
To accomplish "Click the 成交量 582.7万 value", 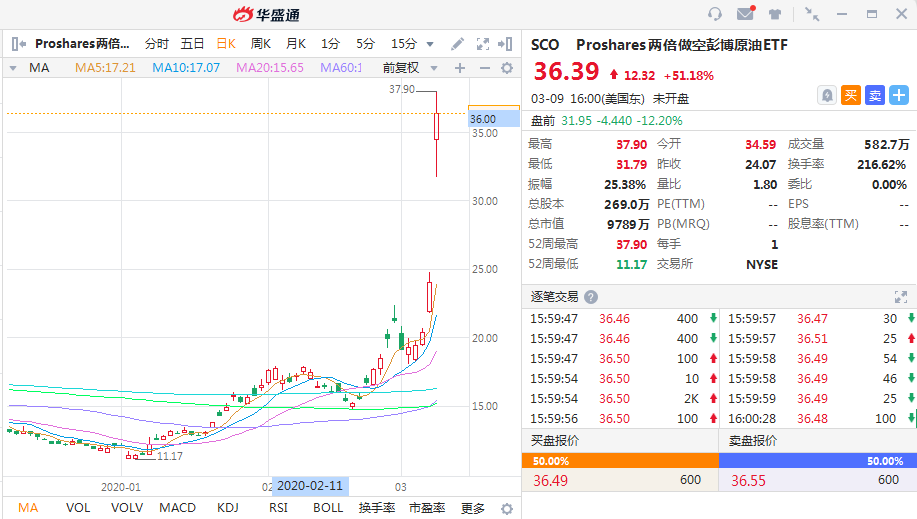I will click(x=887, y=145).
